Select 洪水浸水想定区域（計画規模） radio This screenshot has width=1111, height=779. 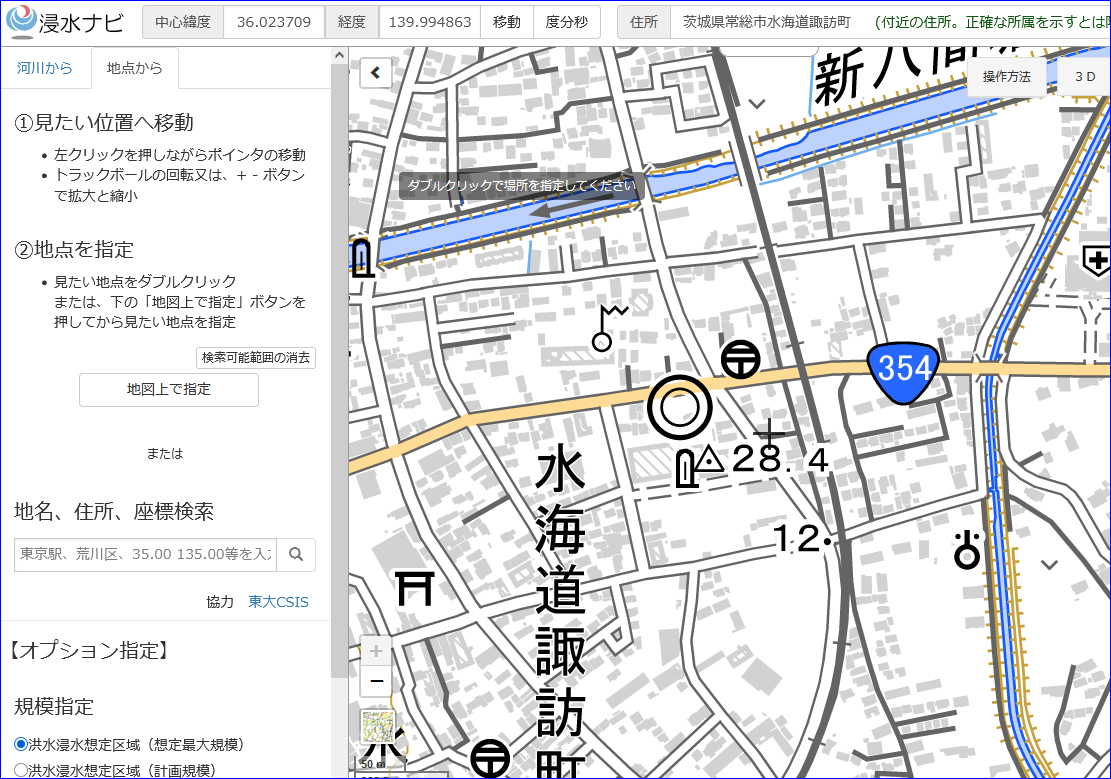pos(21,770)
